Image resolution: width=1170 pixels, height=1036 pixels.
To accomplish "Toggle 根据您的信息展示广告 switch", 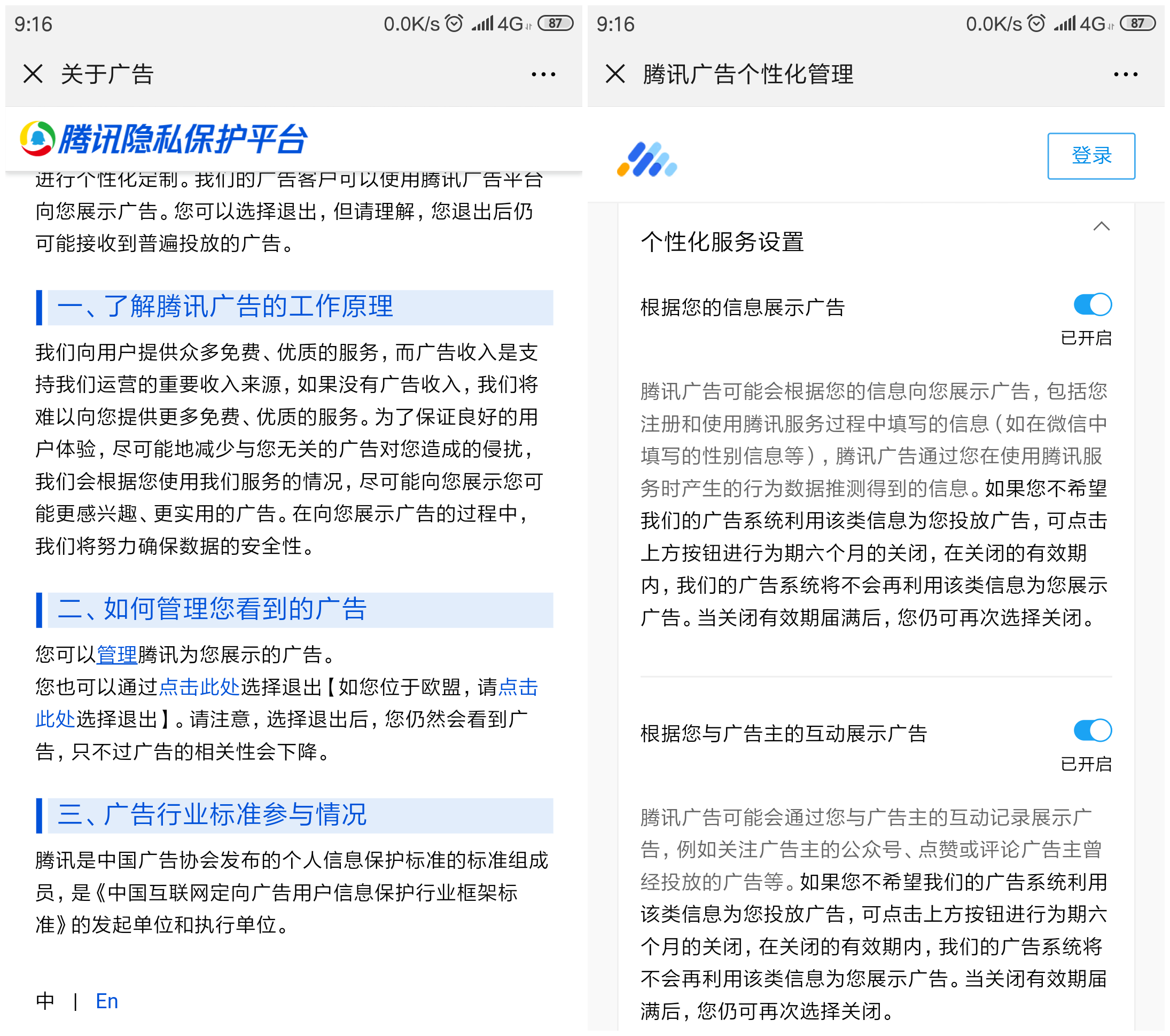I will 1092,304.
